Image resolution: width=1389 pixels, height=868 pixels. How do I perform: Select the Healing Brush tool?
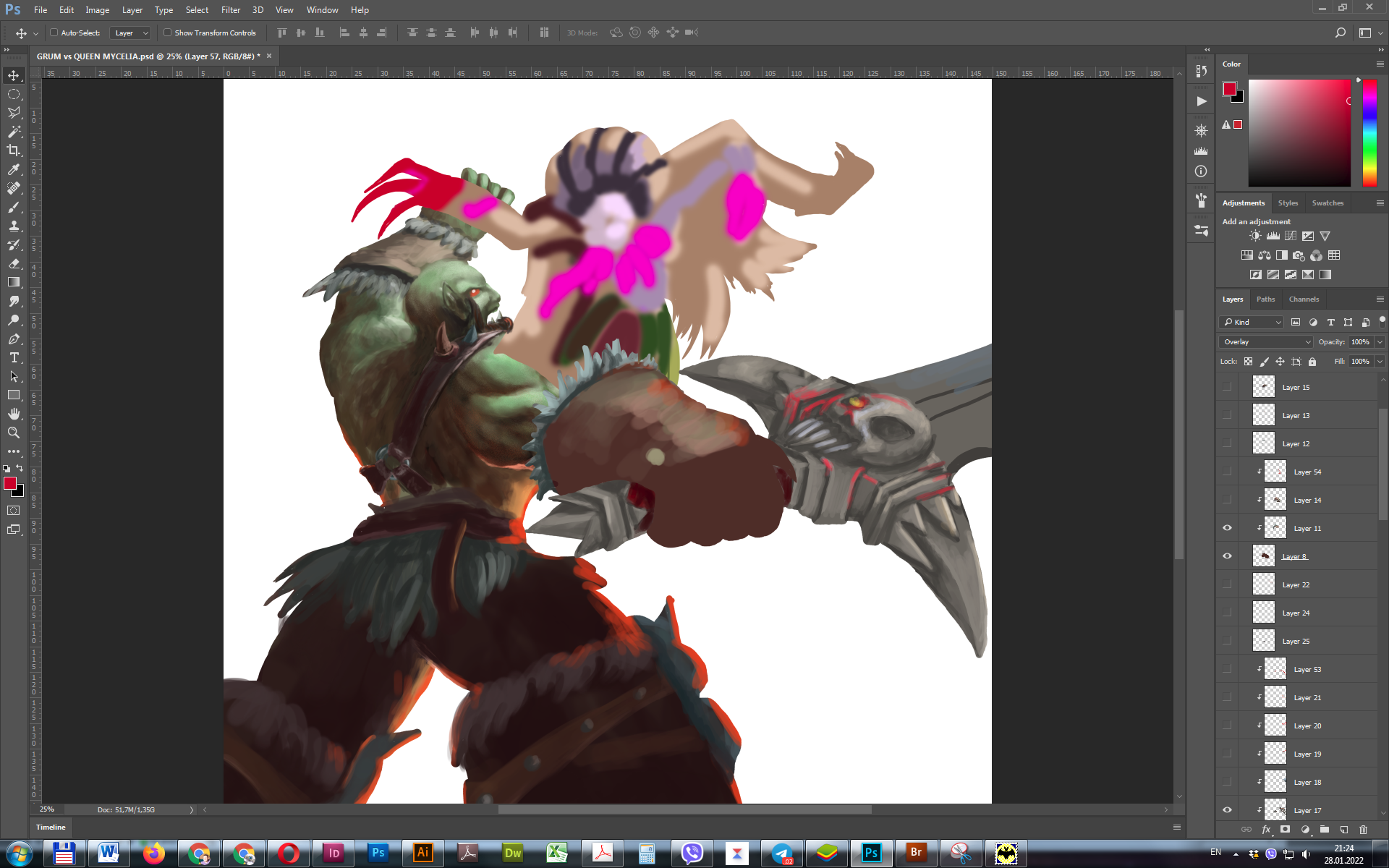tap(14, 188)
